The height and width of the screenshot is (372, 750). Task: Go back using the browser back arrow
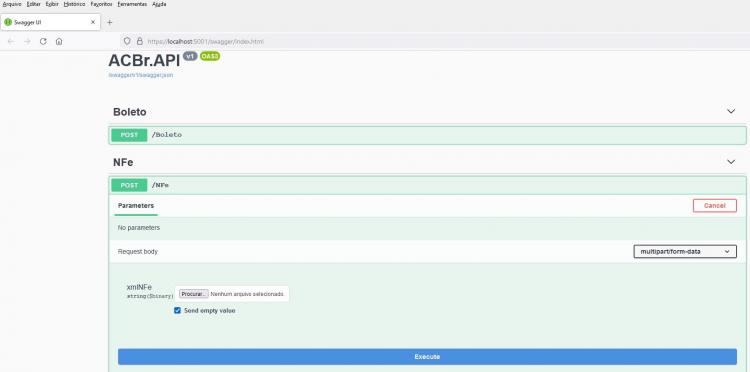click(11, 42)
